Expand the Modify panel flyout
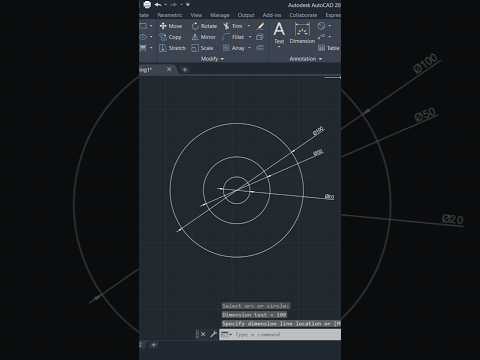The width and height of the screenshot is (480, 360). tap(212, 59)
